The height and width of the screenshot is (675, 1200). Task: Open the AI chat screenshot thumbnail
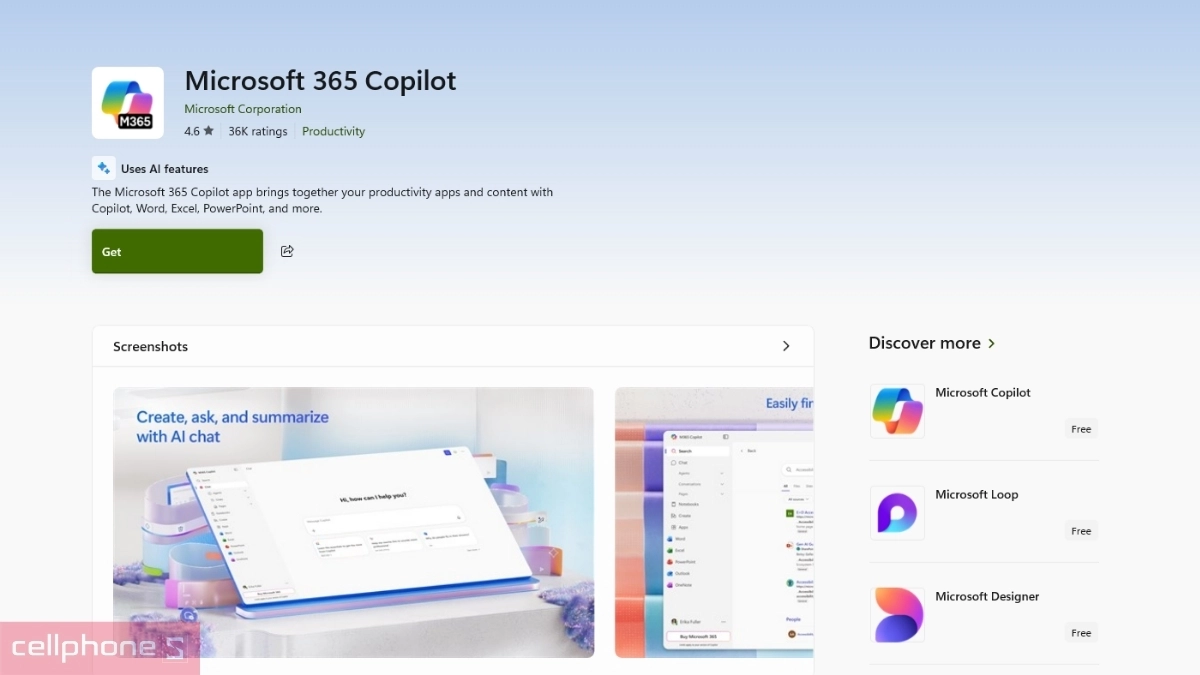tap(353, 522)
